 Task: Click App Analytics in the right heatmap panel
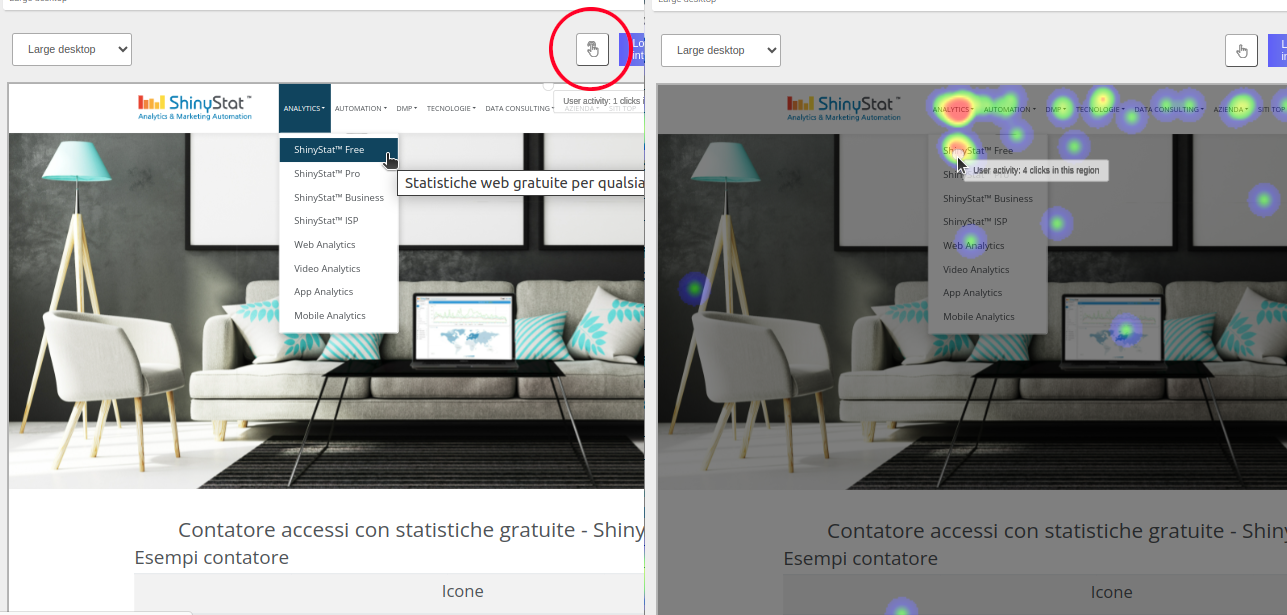click(x=972, y=293)
